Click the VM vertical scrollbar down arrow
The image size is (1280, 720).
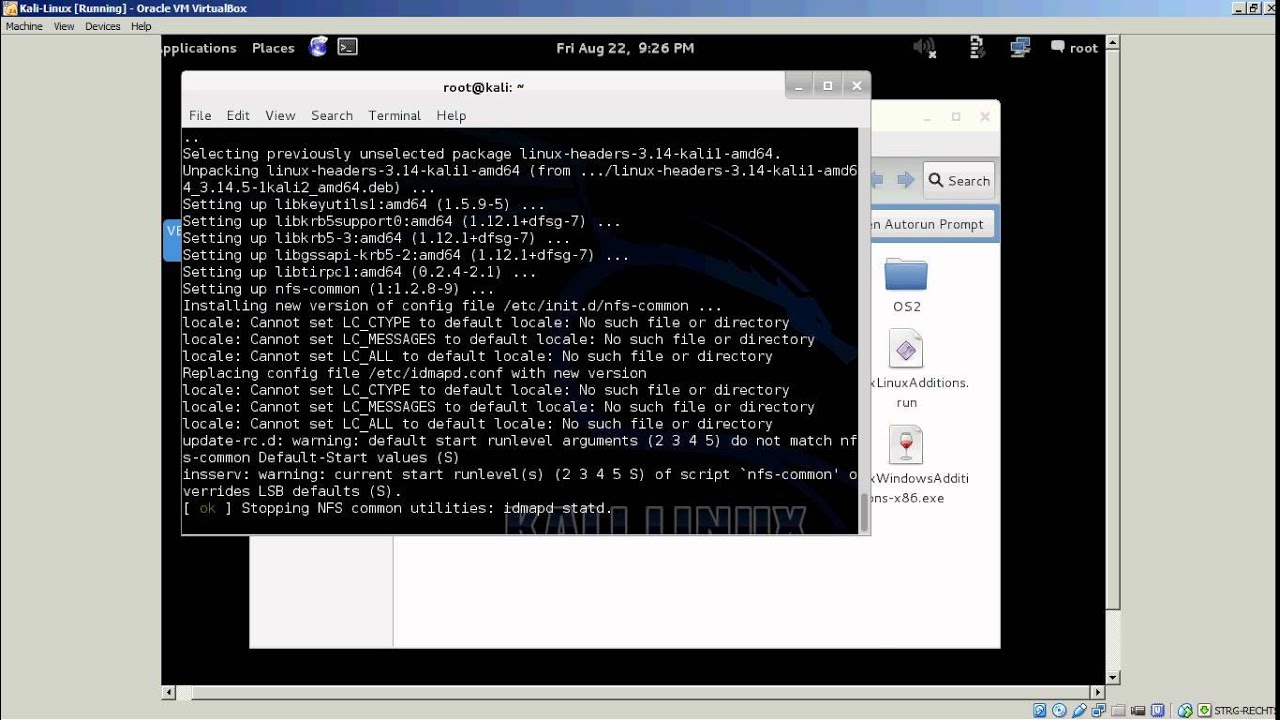[x=1113, y=677]
